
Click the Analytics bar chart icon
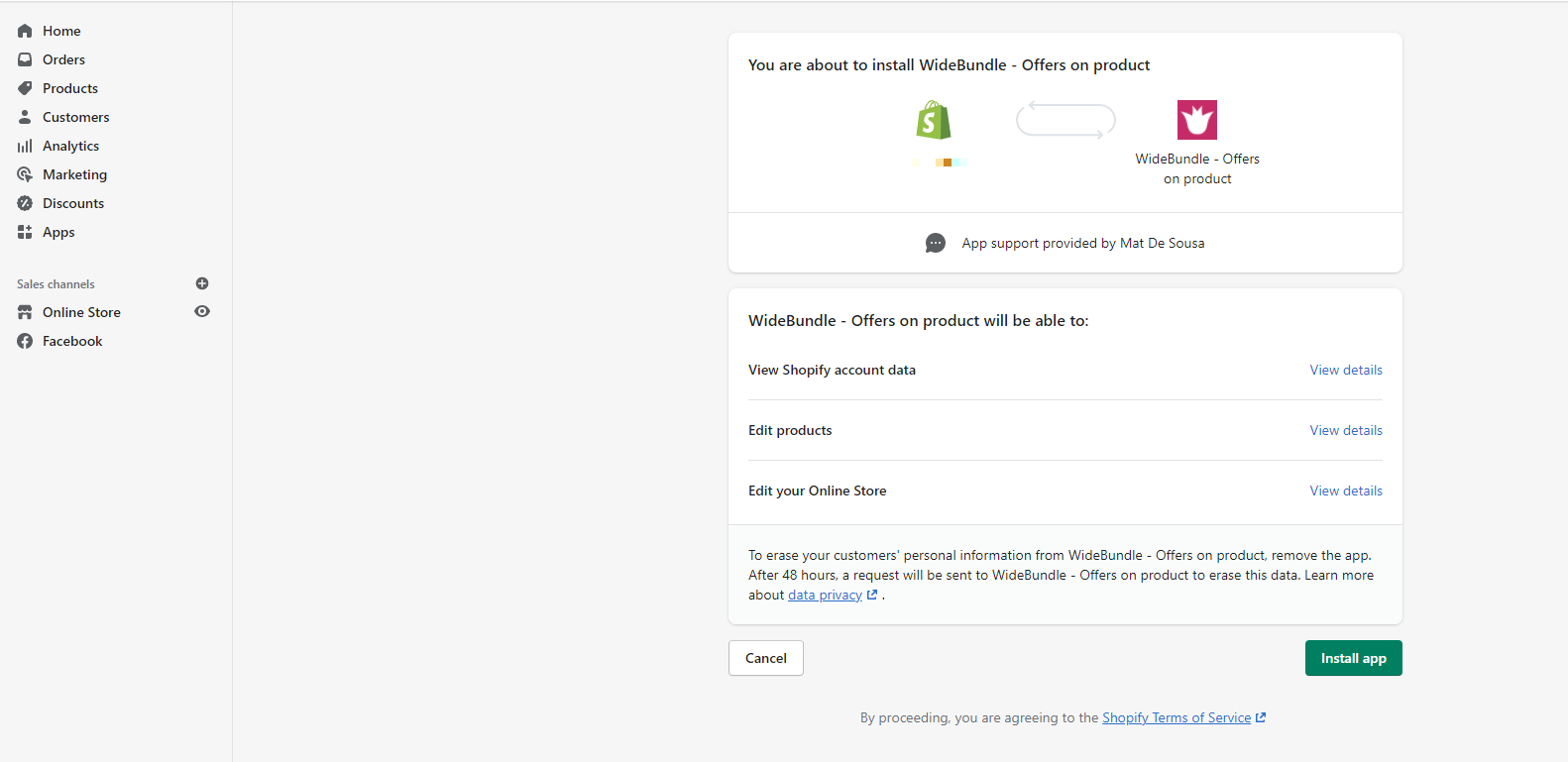[x=25, y=146]
